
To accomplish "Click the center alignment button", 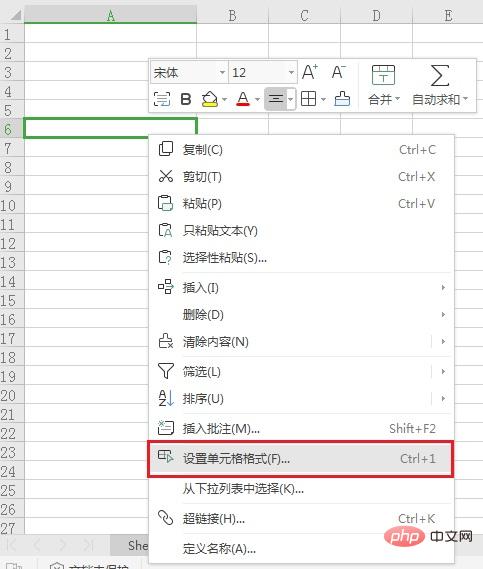I will click(x=276, y=99).
